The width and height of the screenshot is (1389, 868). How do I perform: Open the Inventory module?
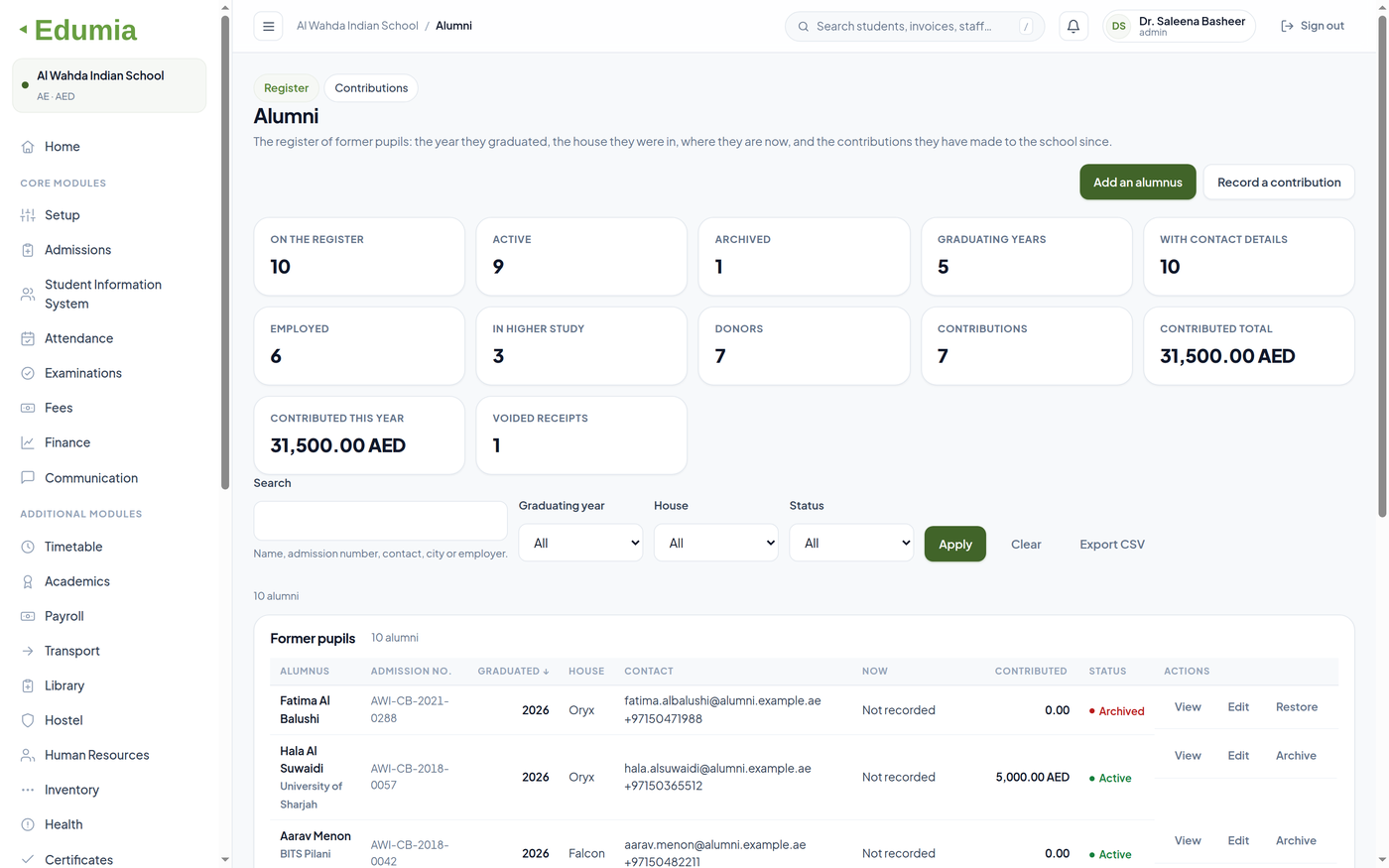[x=110, y=790]
